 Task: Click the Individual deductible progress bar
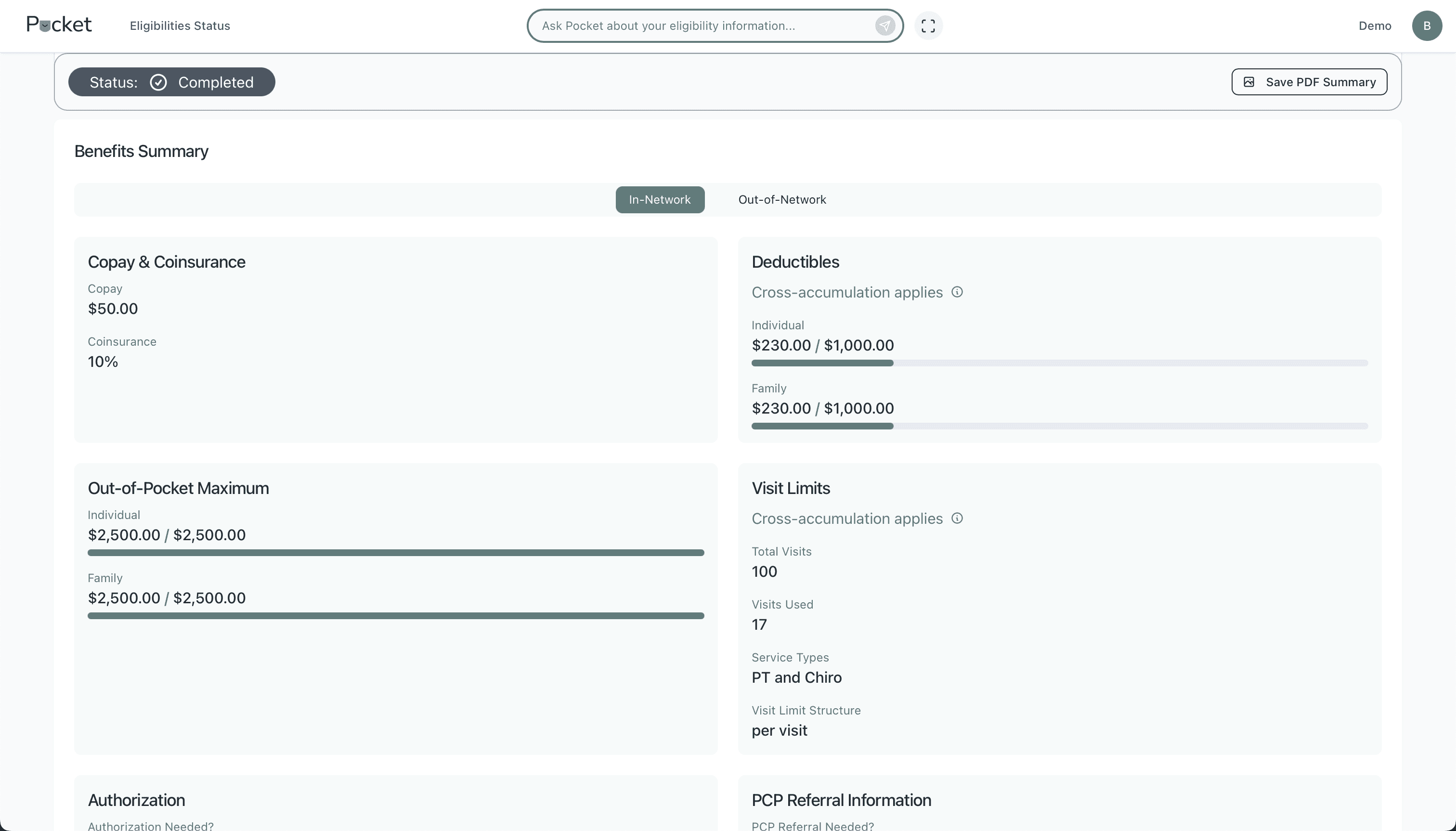coord(1059,363)
